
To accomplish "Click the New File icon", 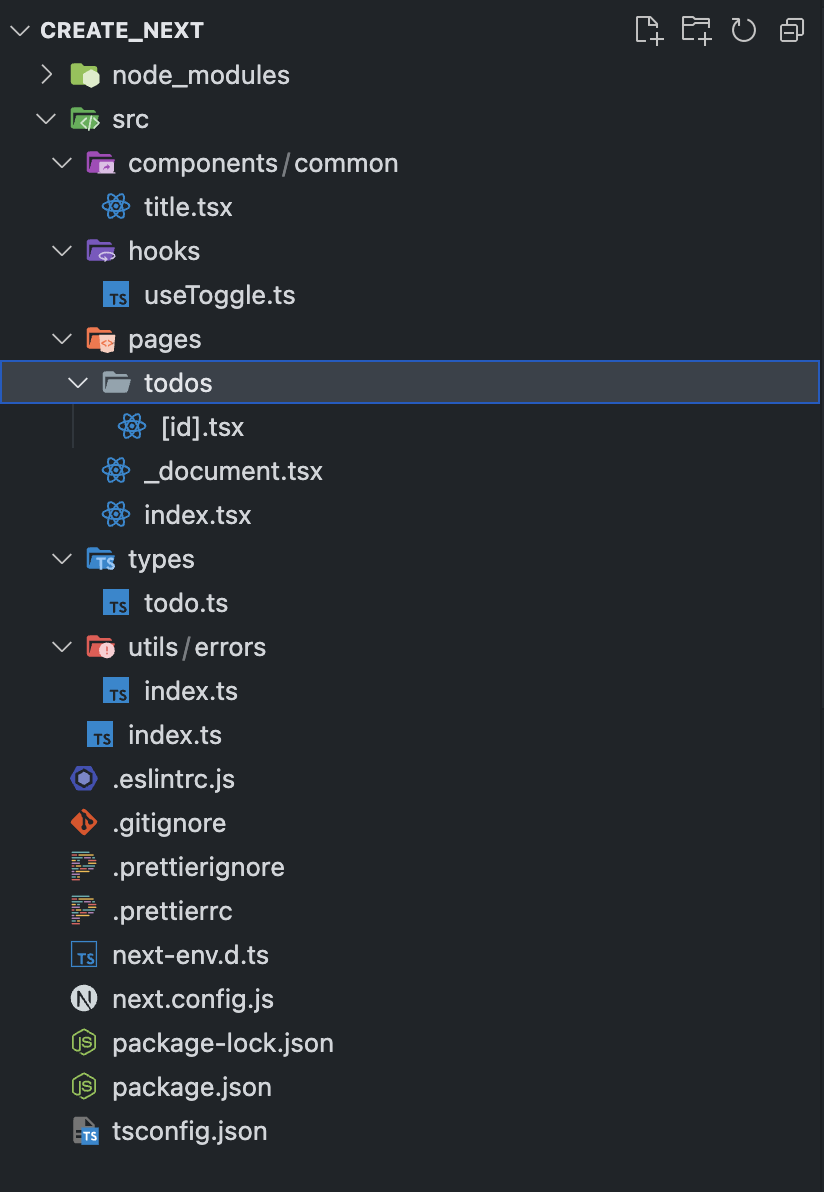I will click(x=648, y=30).
